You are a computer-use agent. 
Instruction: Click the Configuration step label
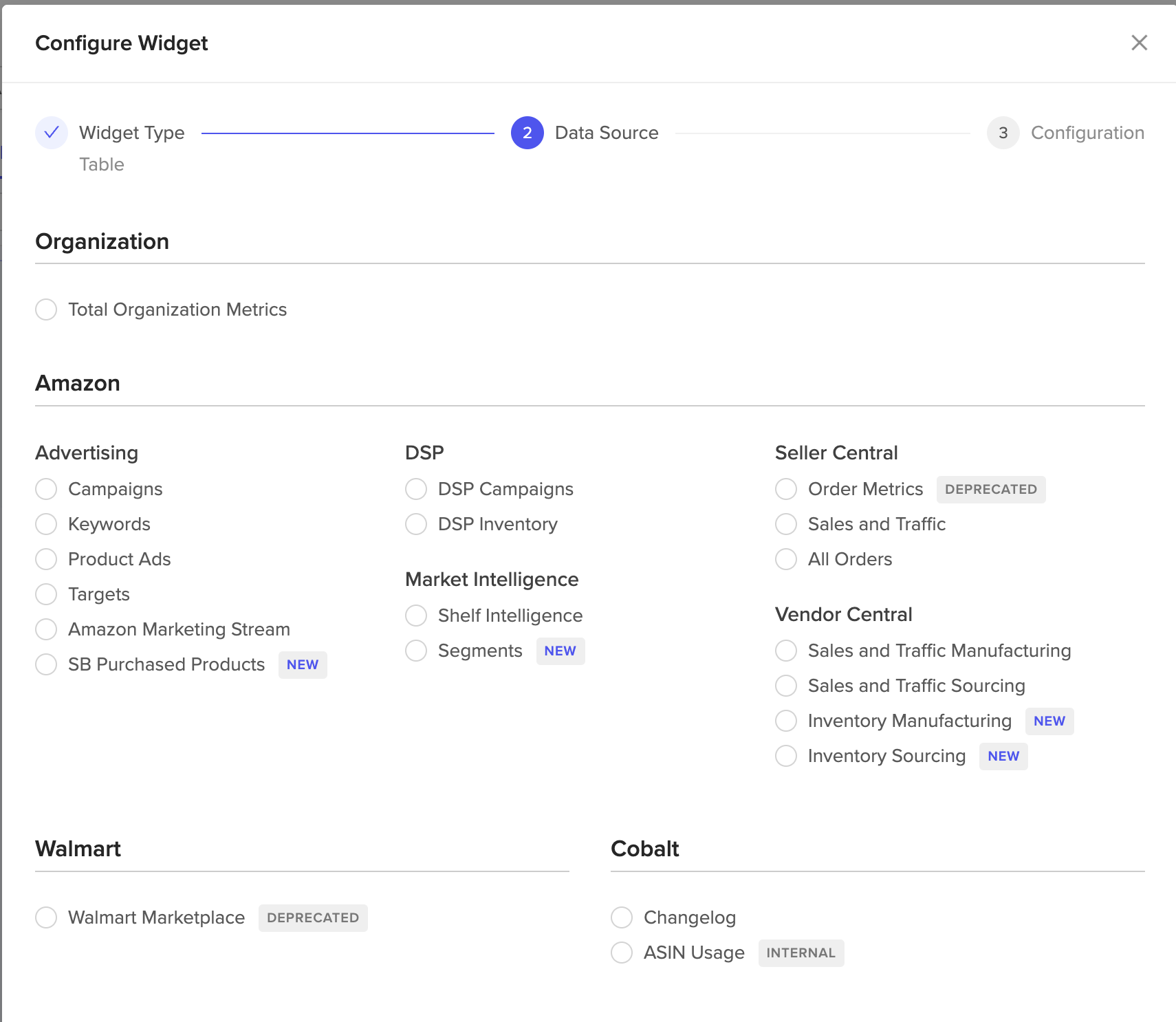pos(1087,133)
